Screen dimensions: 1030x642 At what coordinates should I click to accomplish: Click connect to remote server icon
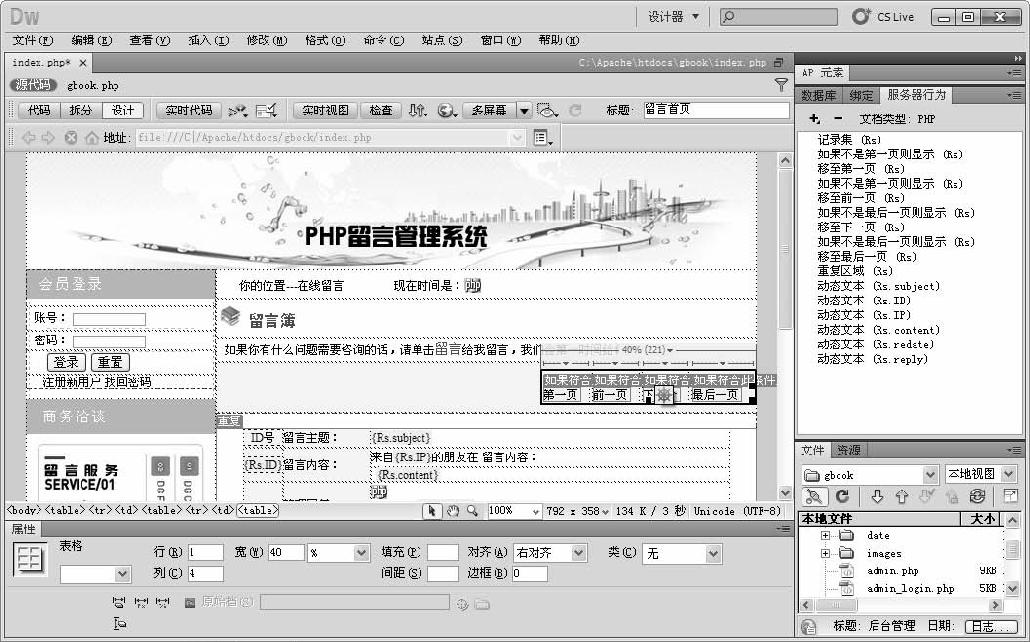coord(813,497)
